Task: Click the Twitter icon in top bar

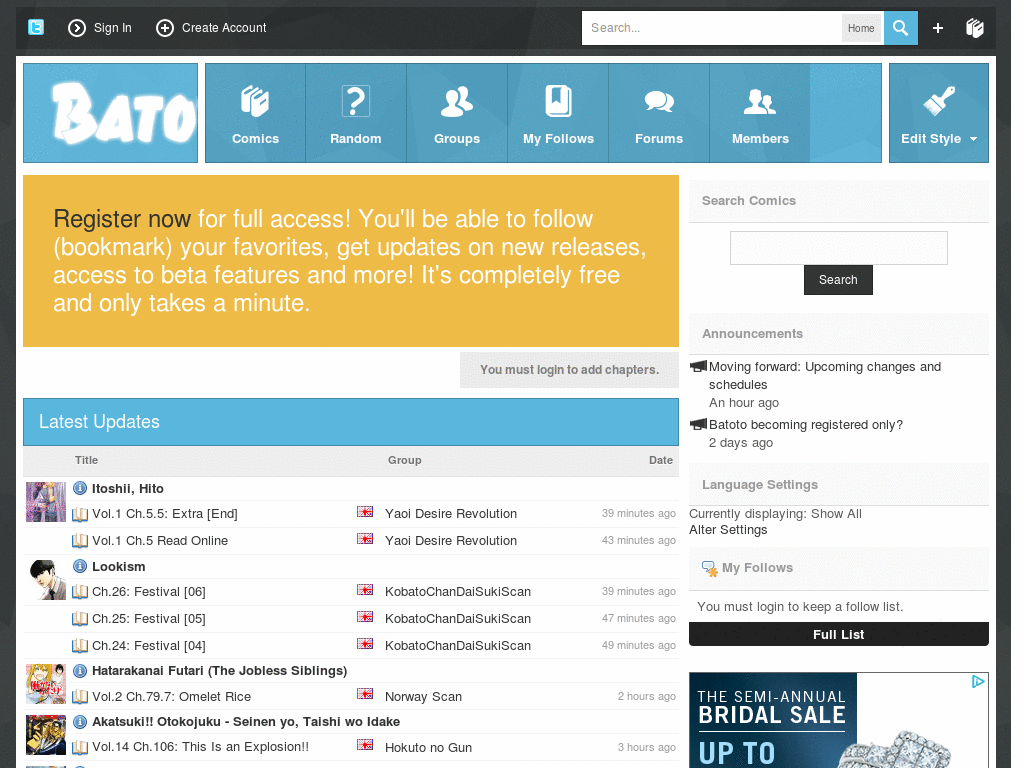Action: pyautogui.click(x=36, y=28)
